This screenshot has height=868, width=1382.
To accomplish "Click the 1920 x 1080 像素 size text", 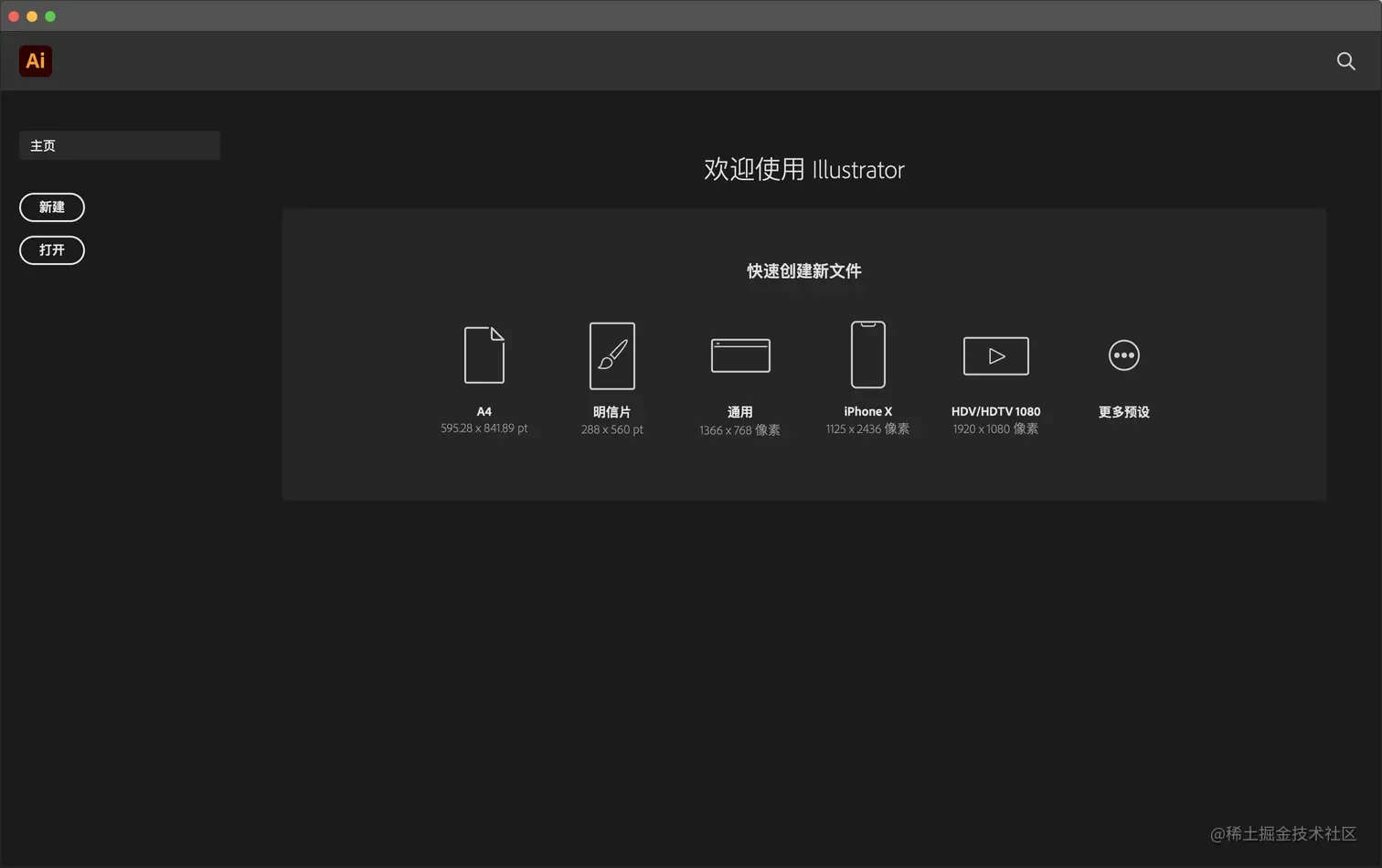I will (x=996, y=429).
